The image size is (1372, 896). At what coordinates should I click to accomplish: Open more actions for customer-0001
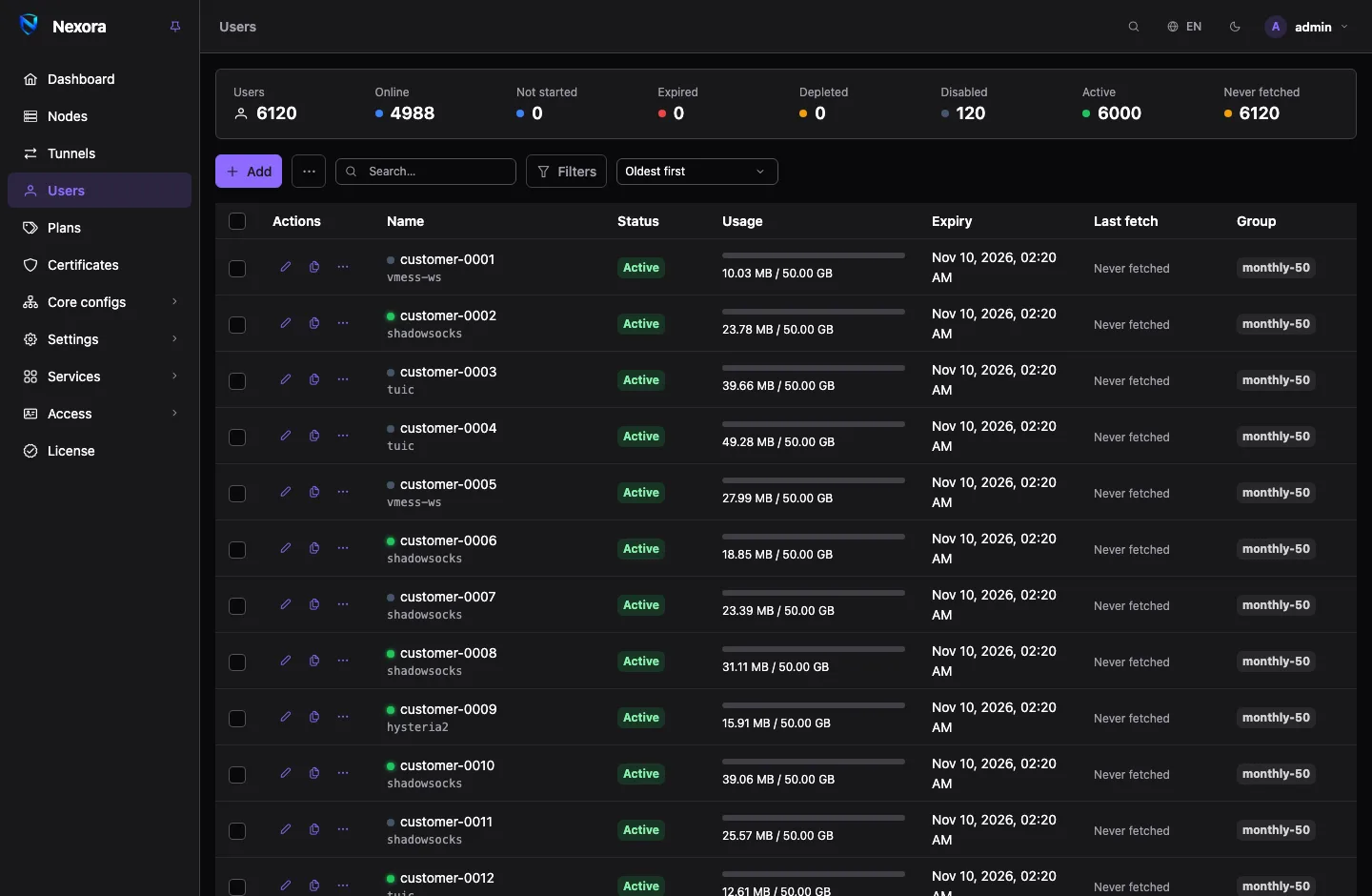(343, 267)
